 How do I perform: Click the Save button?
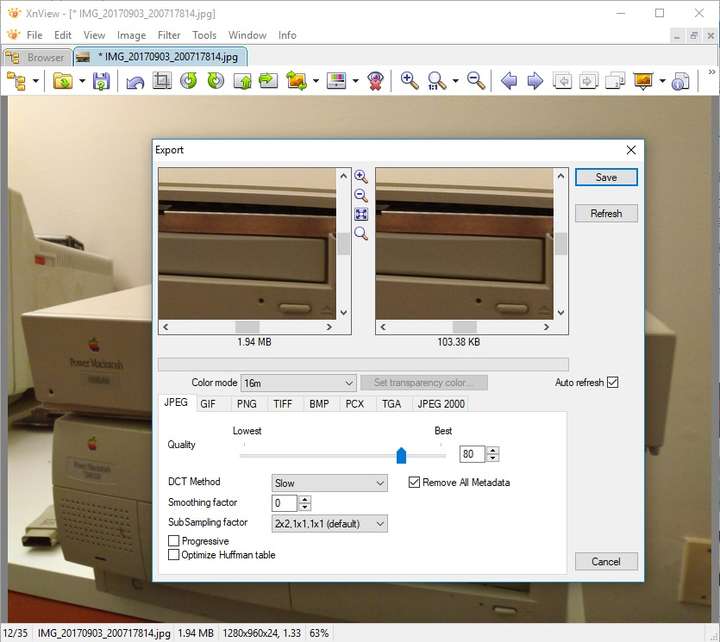[x=606, y=177]
